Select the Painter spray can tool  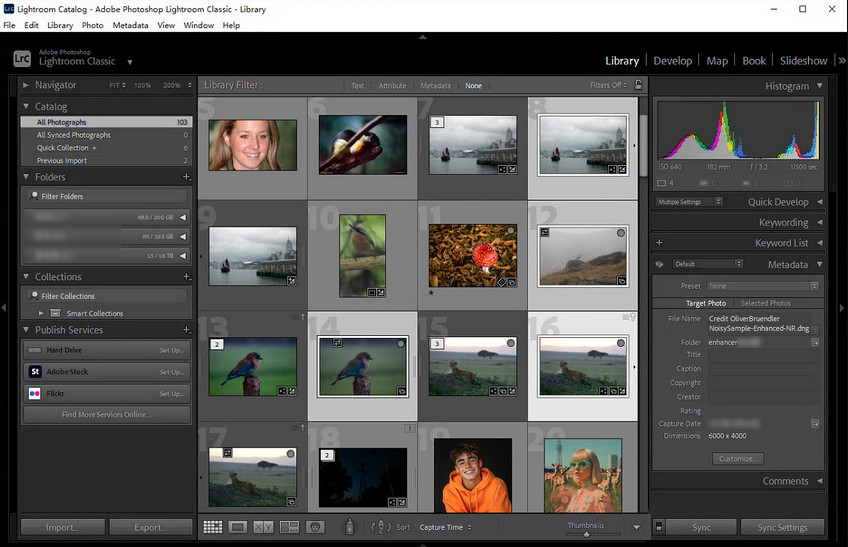click(349, 526)
